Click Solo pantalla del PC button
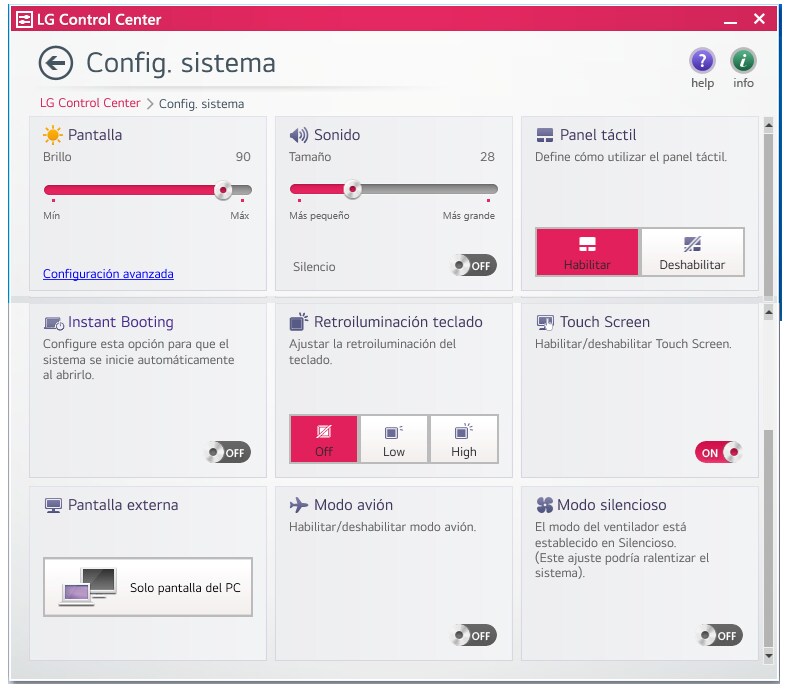This screenshot has height=696, width=791. [x=148, y=586]
